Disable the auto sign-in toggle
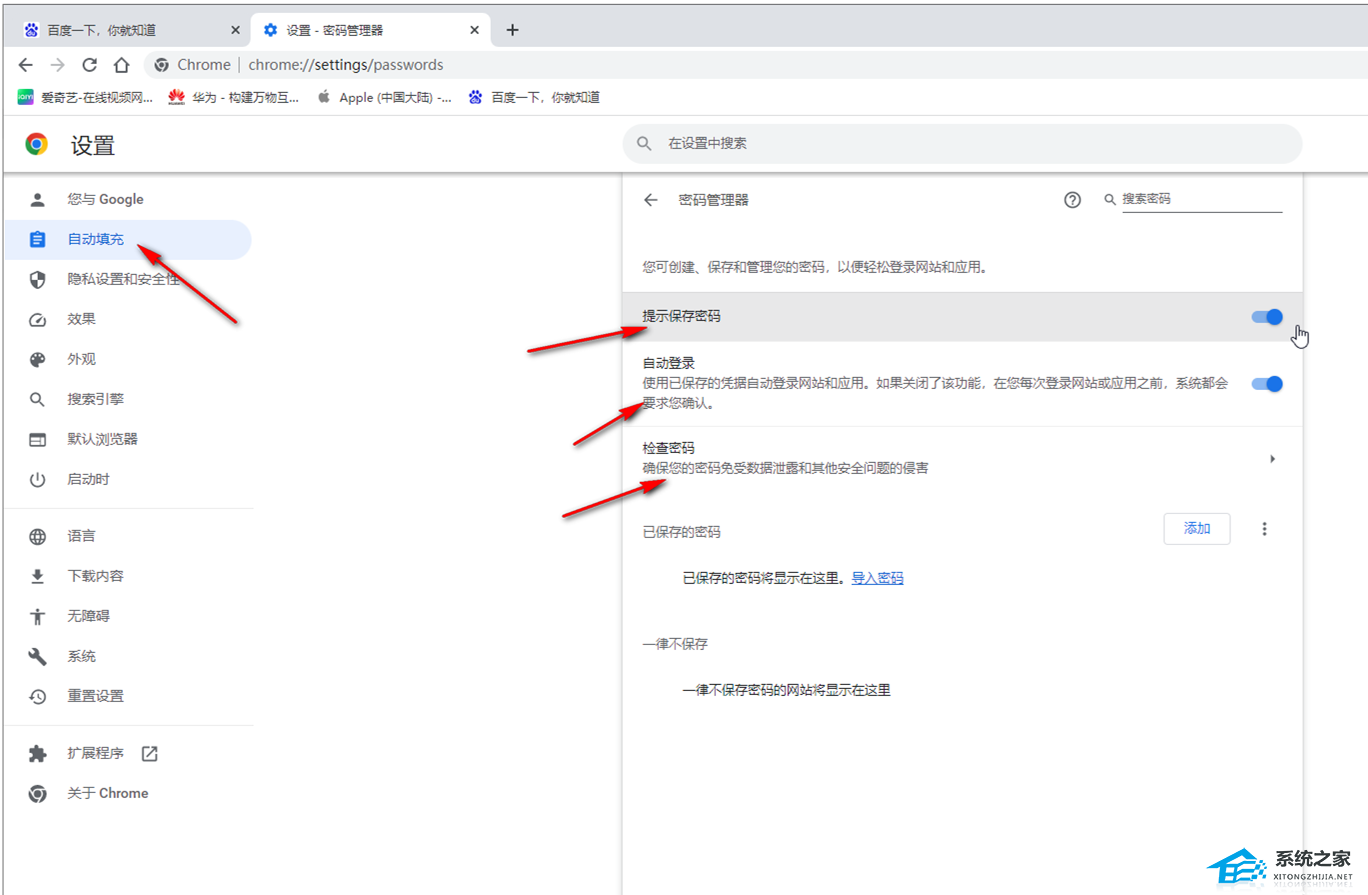Screen dimensions: 1368x895 (x=1266, y=384)
